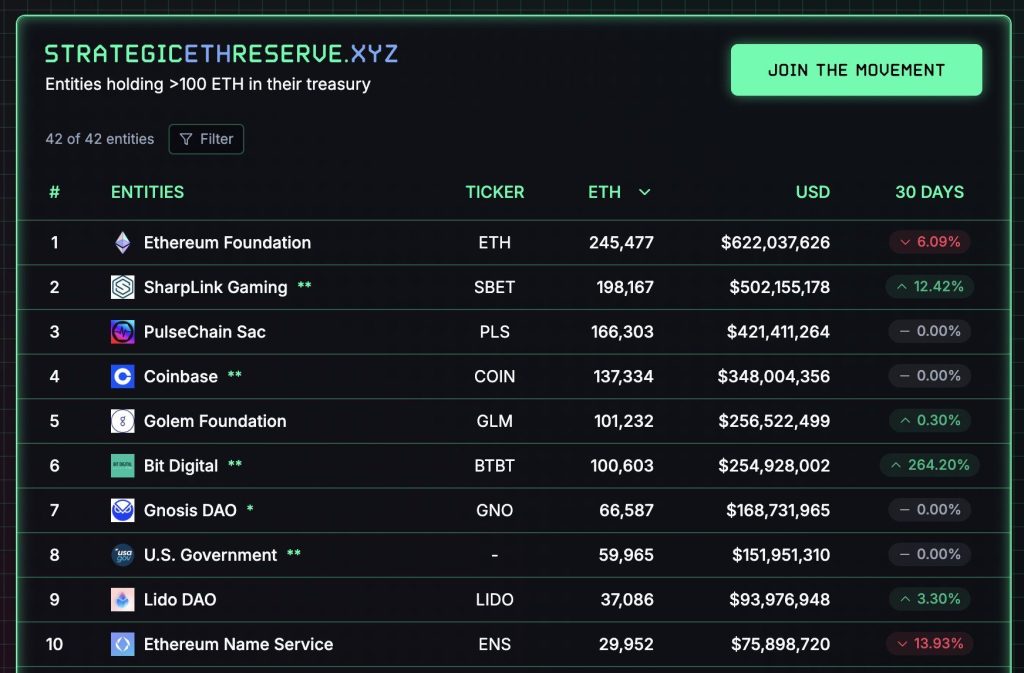1024x673 pixels.
Task: Click the PulseChain Sac circular logo
Action: 122,331
